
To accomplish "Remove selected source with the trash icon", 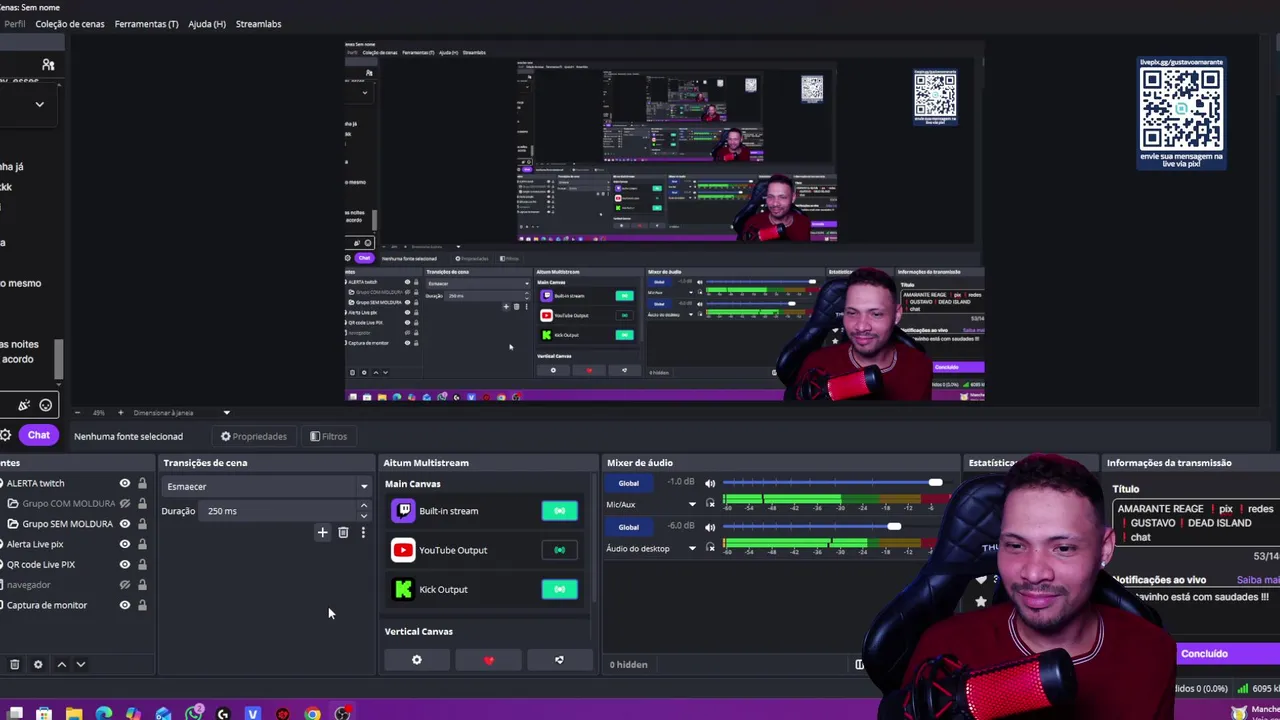I will pos(15,664).
